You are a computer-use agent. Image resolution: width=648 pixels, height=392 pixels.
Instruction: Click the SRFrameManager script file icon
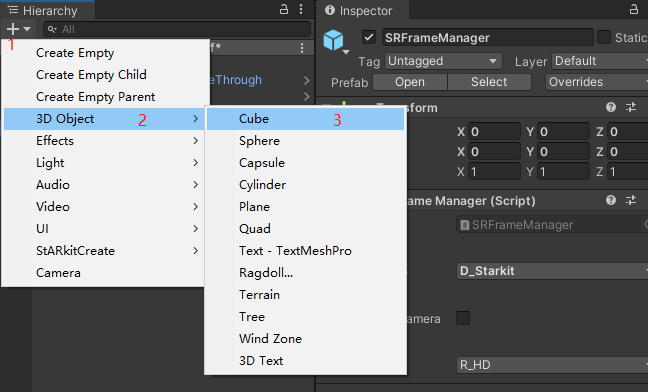coord(465,225)
